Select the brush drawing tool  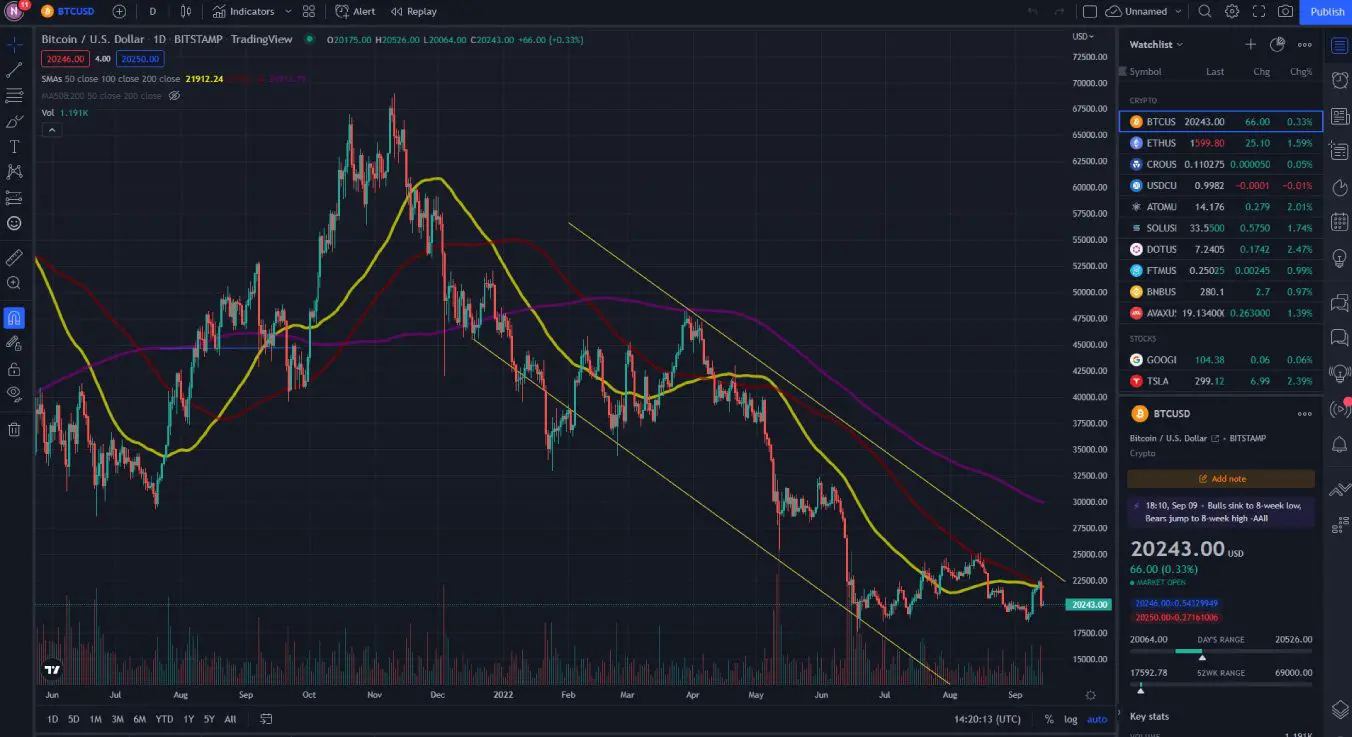14,121
